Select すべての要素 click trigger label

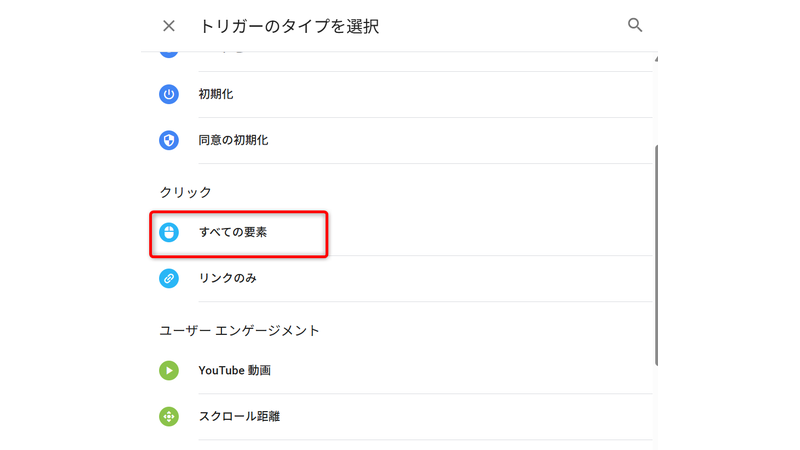coord(232,232)
